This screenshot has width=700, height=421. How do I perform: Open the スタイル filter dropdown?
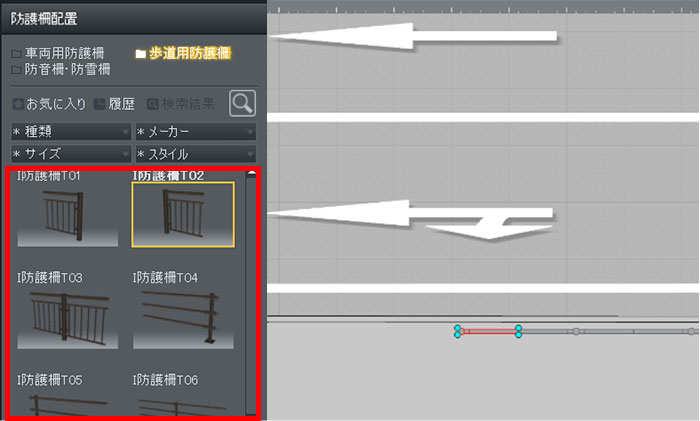(x=196, y=154)
